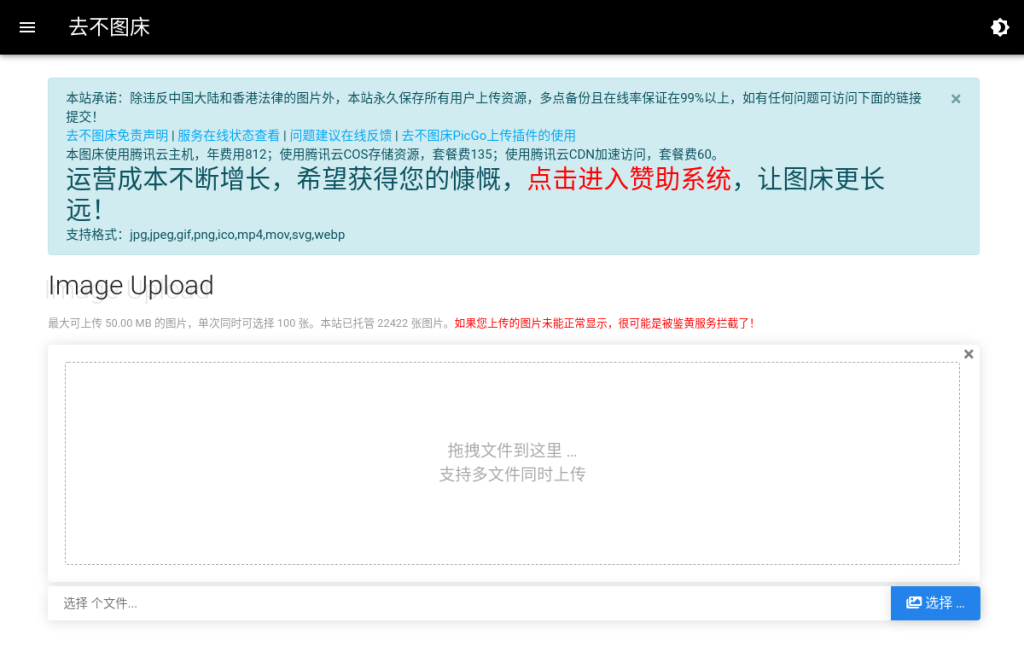The height and width of the screenshot is (655, 1024).
Task: Click the 腾讯云主机 hosting cost line
Action: pyautogui.click(x=392, y=154)
